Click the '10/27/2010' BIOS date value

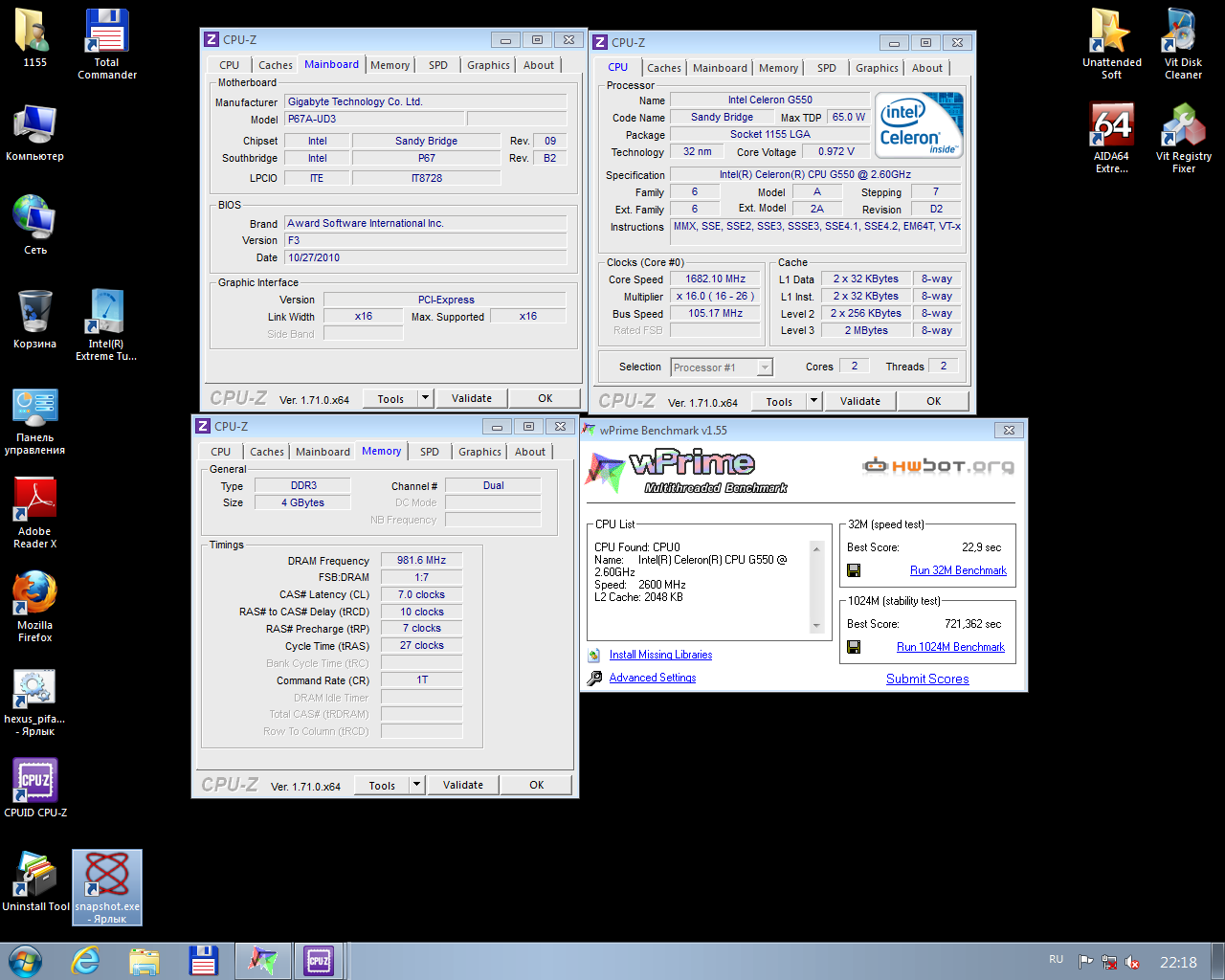(x=426, y=257)
